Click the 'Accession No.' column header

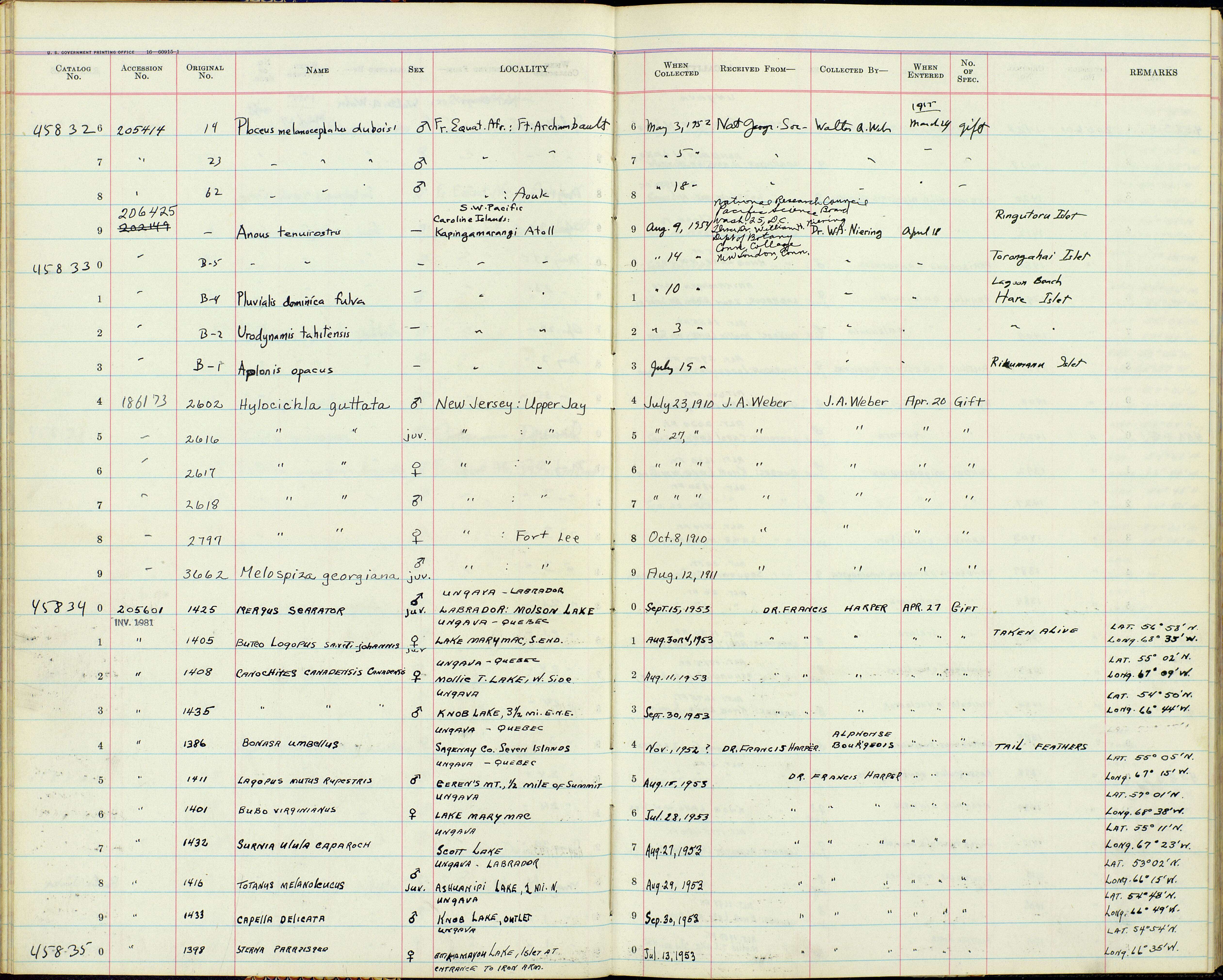pos(142,72)
